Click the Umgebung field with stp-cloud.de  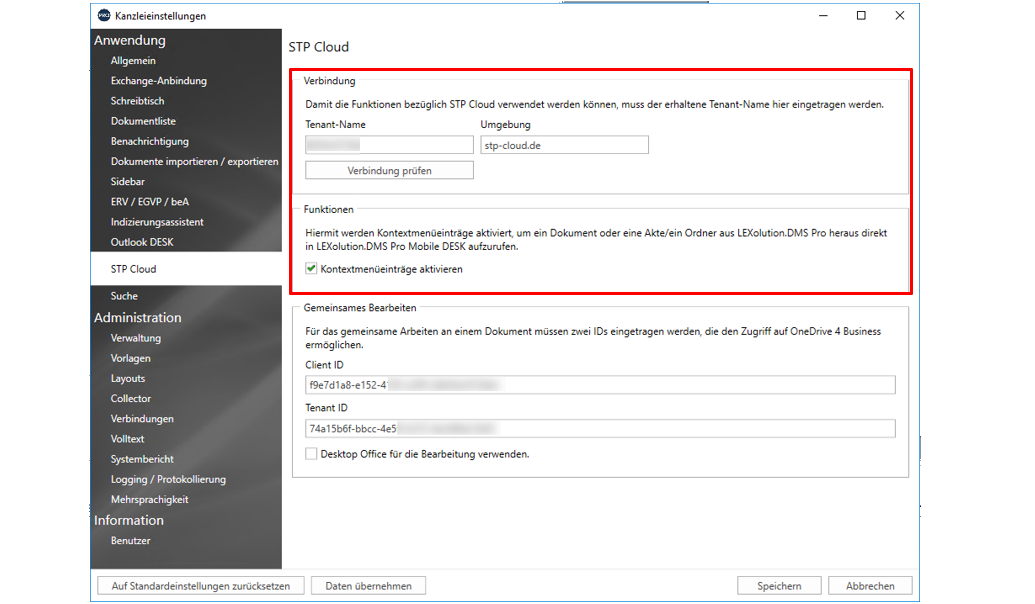click(564, 145)
